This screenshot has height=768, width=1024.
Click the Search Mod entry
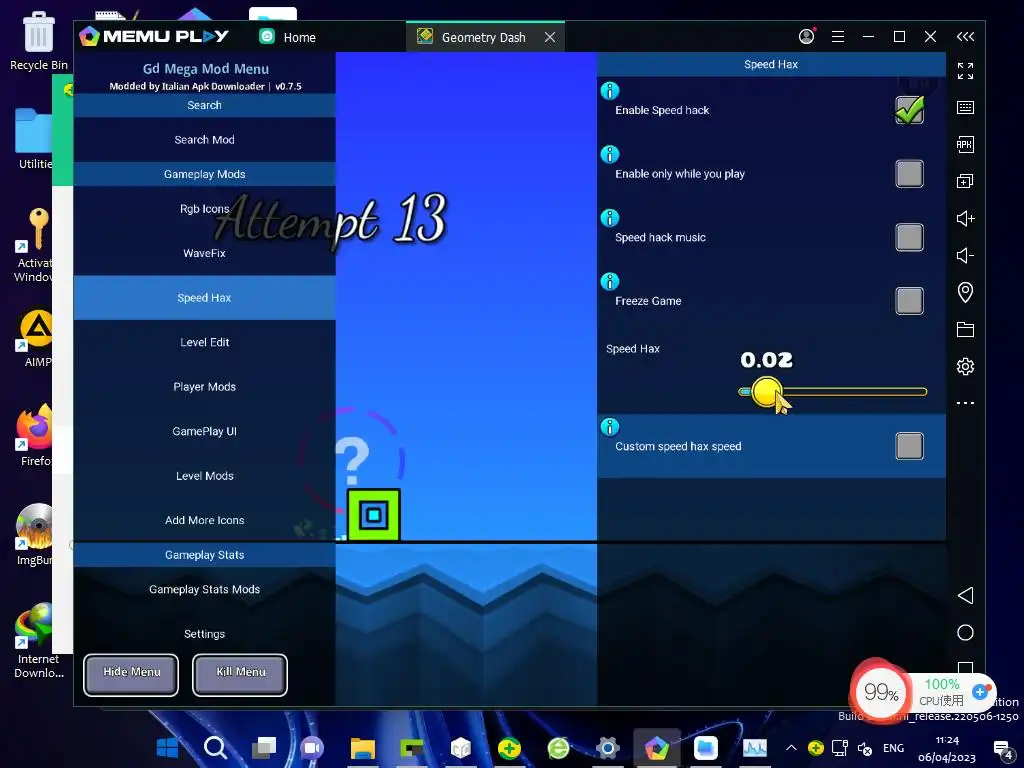point(204,140)
